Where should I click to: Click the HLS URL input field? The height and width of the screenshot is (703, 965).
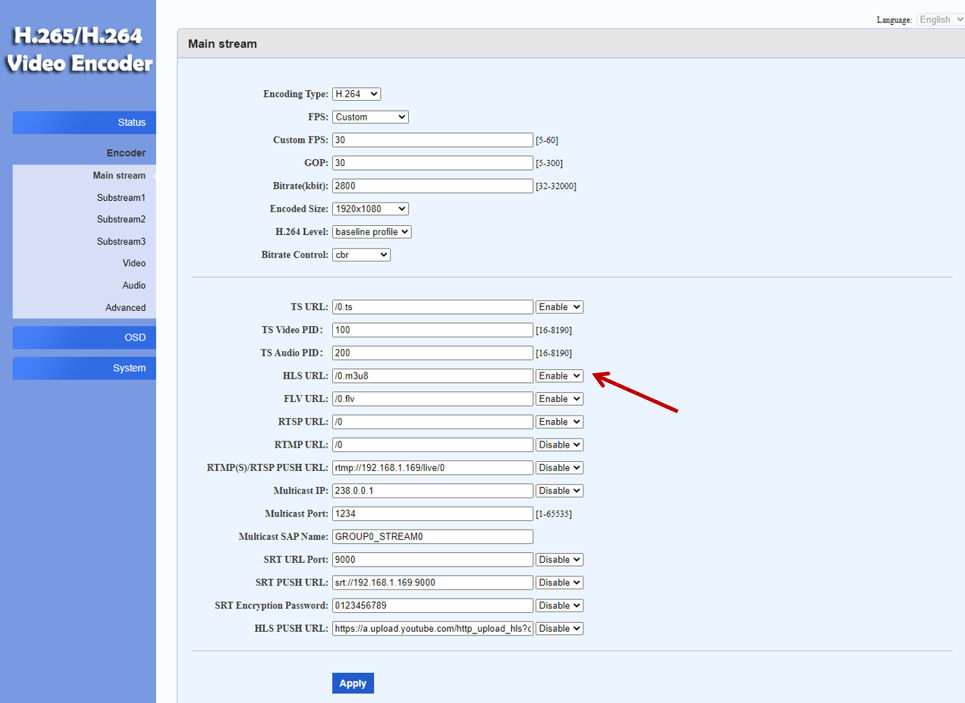[x=433, y=376]
